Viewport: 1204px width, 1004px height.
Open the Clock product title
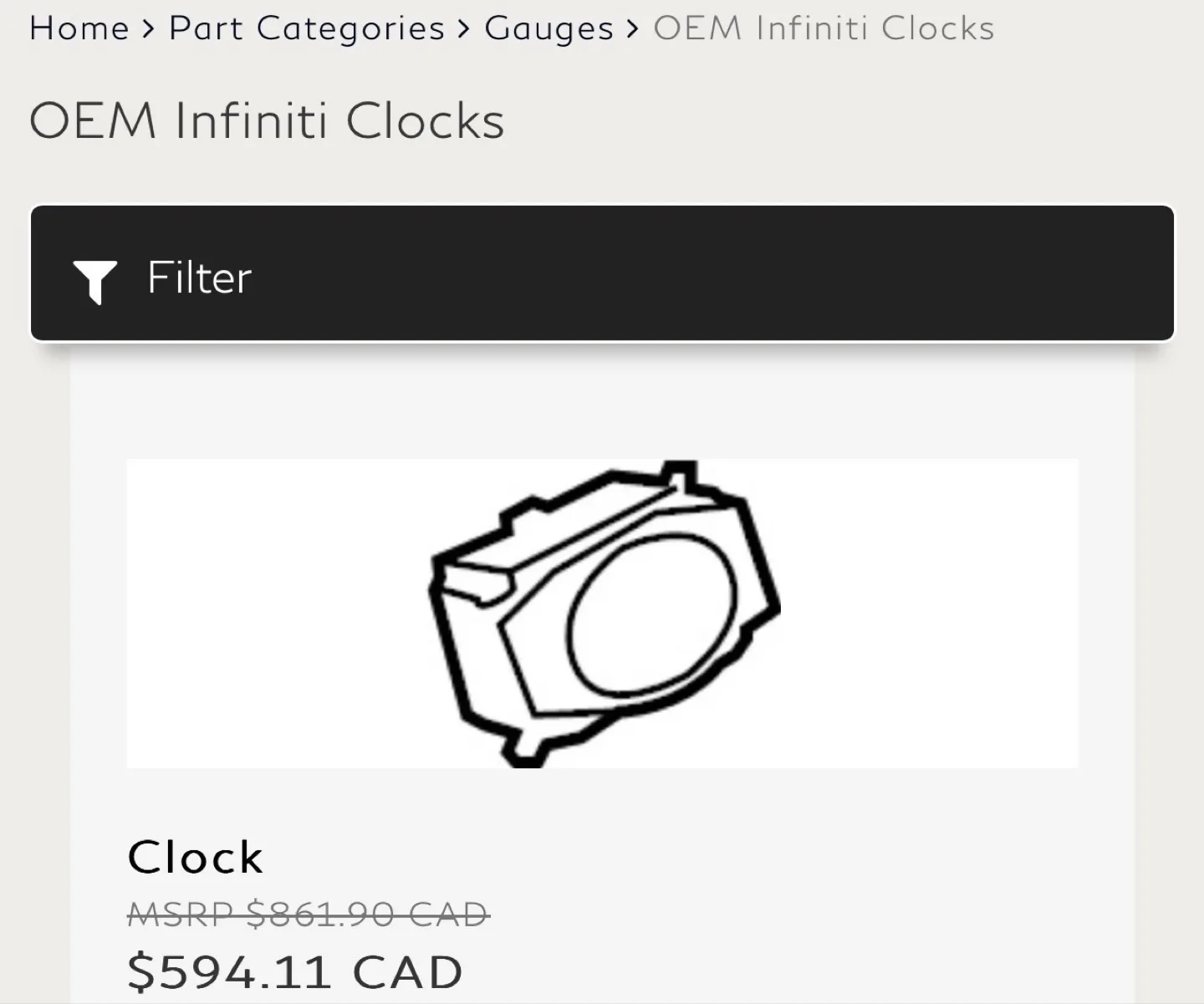click(195, 858)
